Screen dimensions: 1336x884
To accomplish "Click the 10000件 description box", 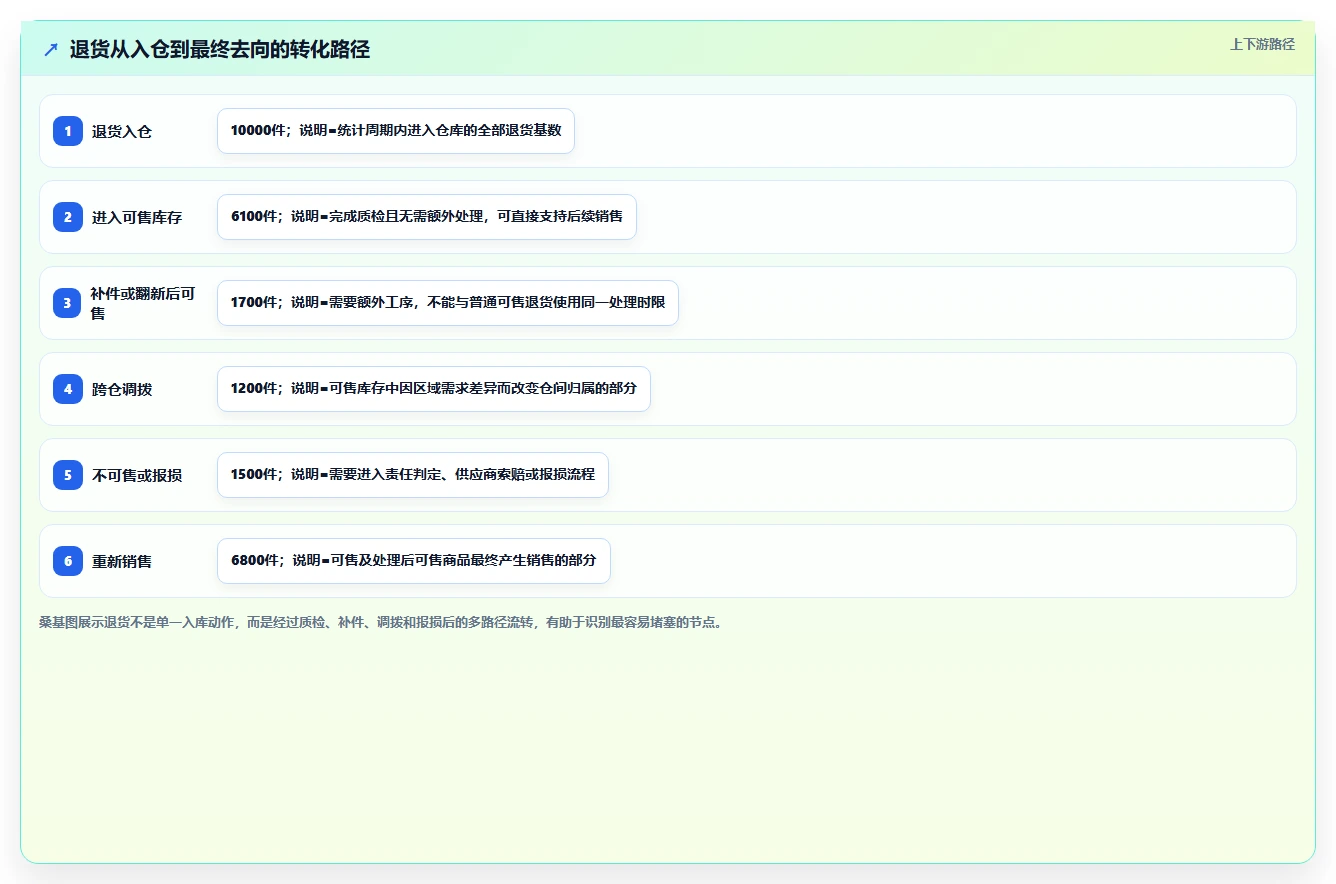I will point(396,131).
